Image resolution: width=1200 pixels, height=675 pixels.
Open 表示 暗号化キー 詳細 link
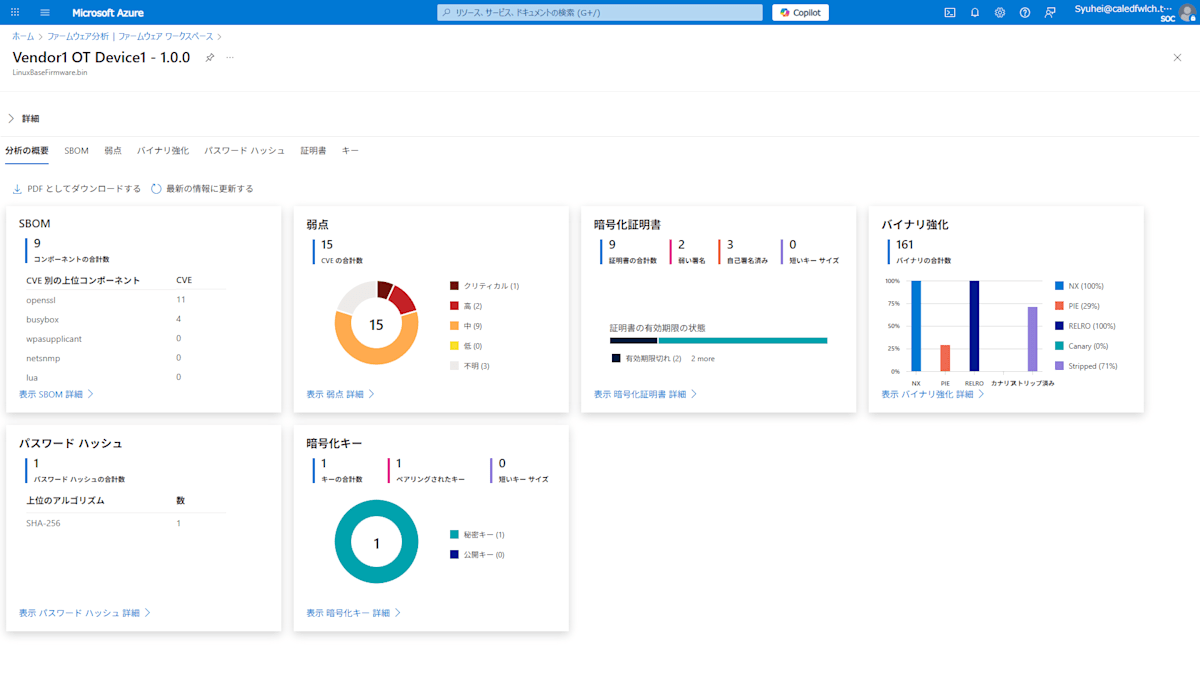coord(354,612)
